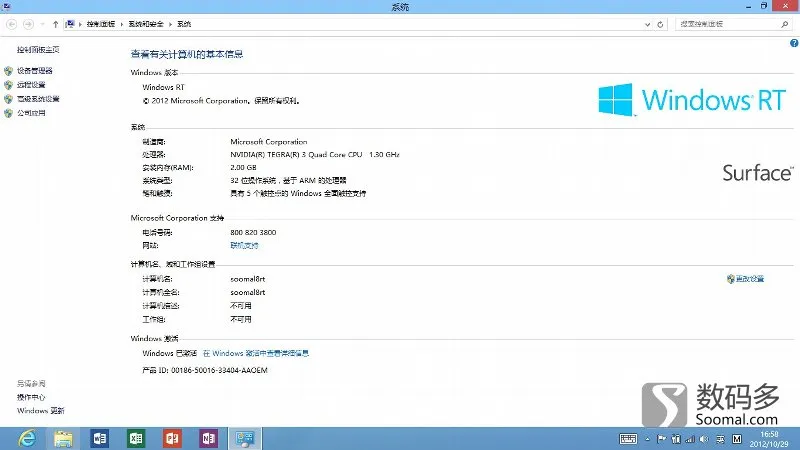Open 公司应用 sidebar link

tap(31, 113)
